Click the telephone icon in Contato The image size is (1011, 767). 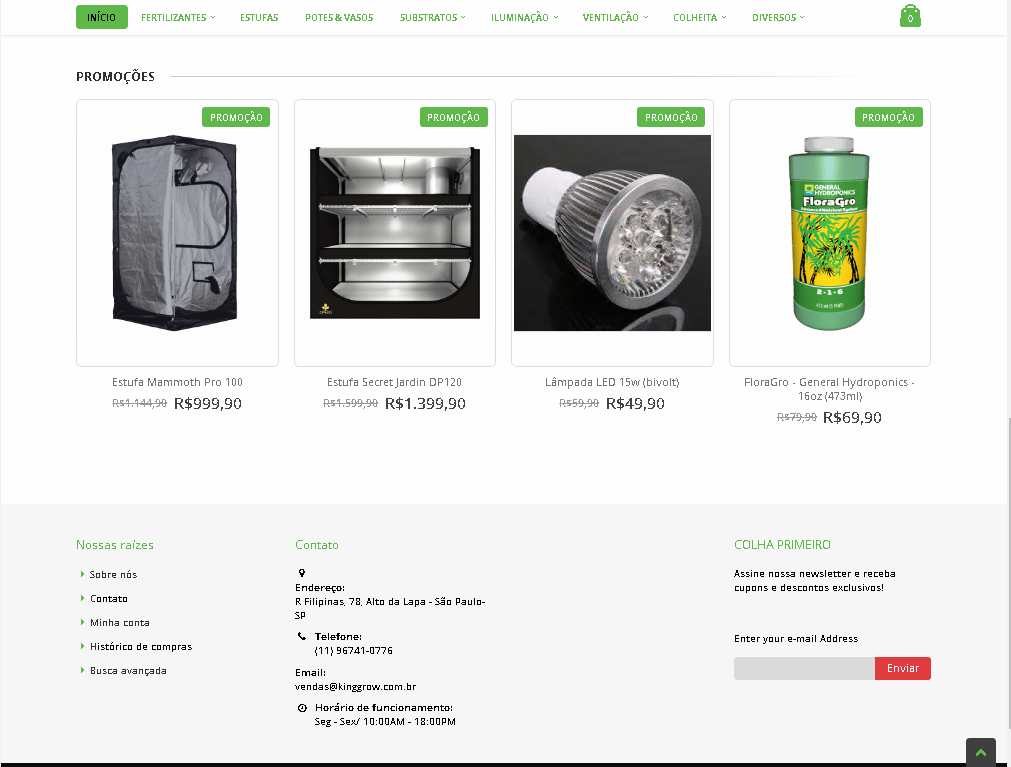point(301,636)
